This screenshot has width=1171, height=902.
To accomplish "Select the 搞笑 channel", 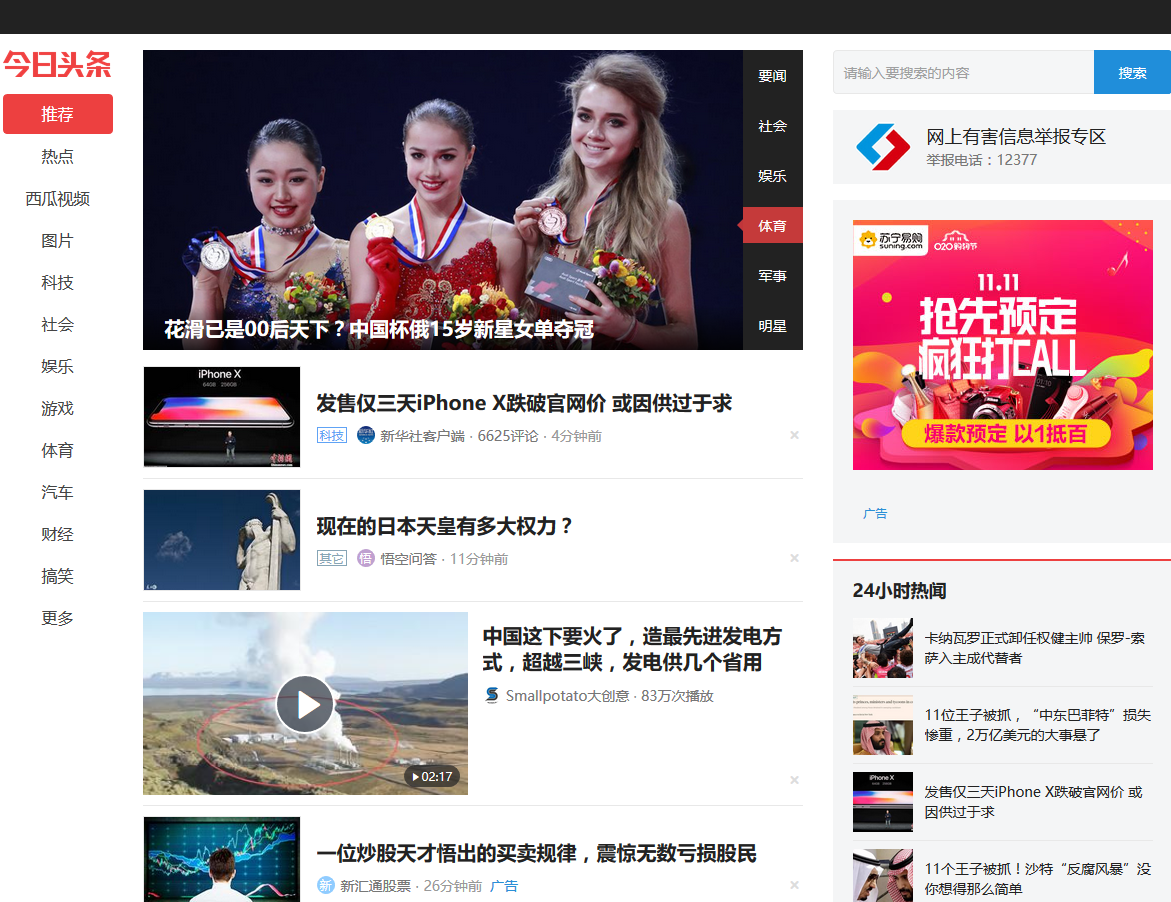I will coord(58,576).
